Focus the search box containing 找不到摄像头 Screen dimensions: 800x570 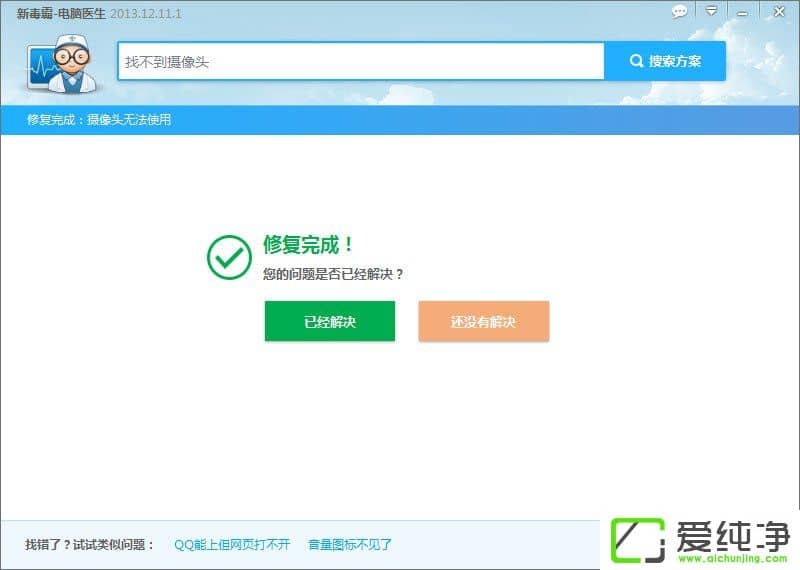pos(360,62)
